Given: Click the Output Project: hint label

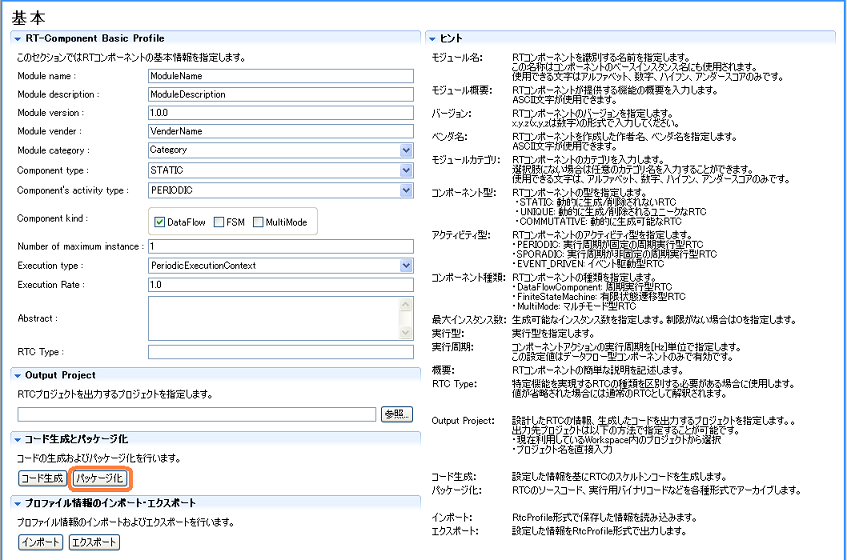Looking at the screenshot, I should click(463, 421).
